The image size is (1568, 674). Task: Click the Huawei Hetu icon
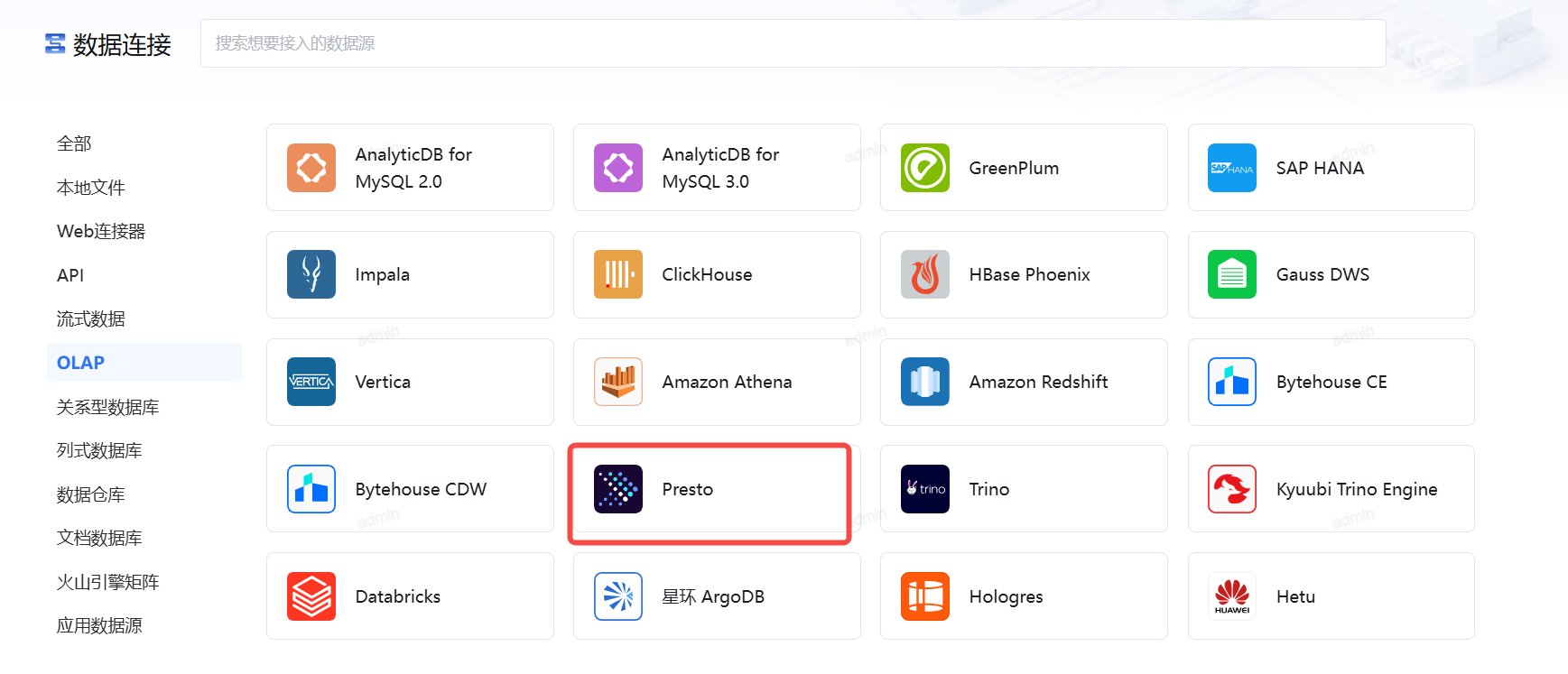1231,596
